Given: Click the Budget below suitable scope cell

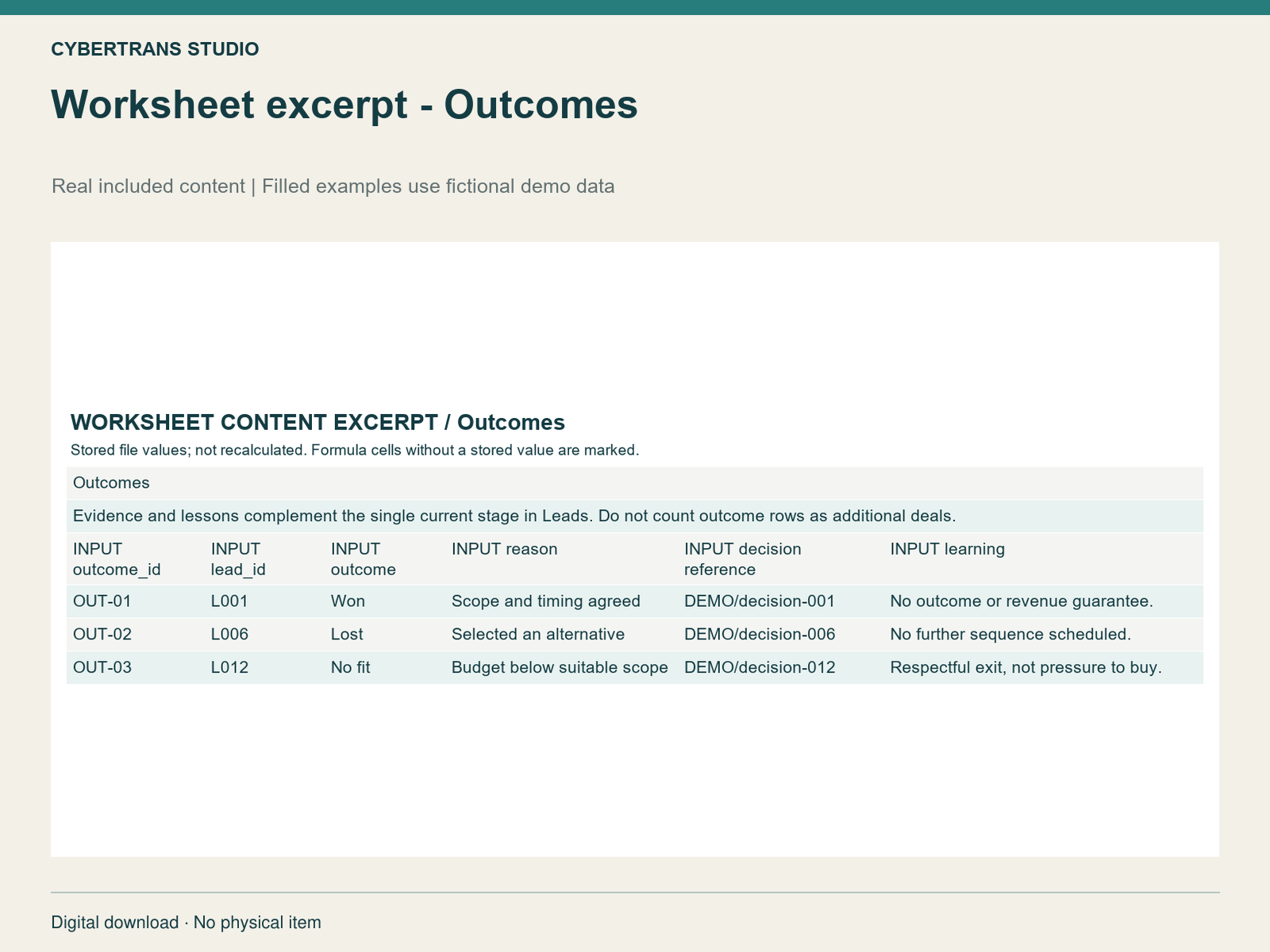Looking at the screenshot, I should point(561,668).
